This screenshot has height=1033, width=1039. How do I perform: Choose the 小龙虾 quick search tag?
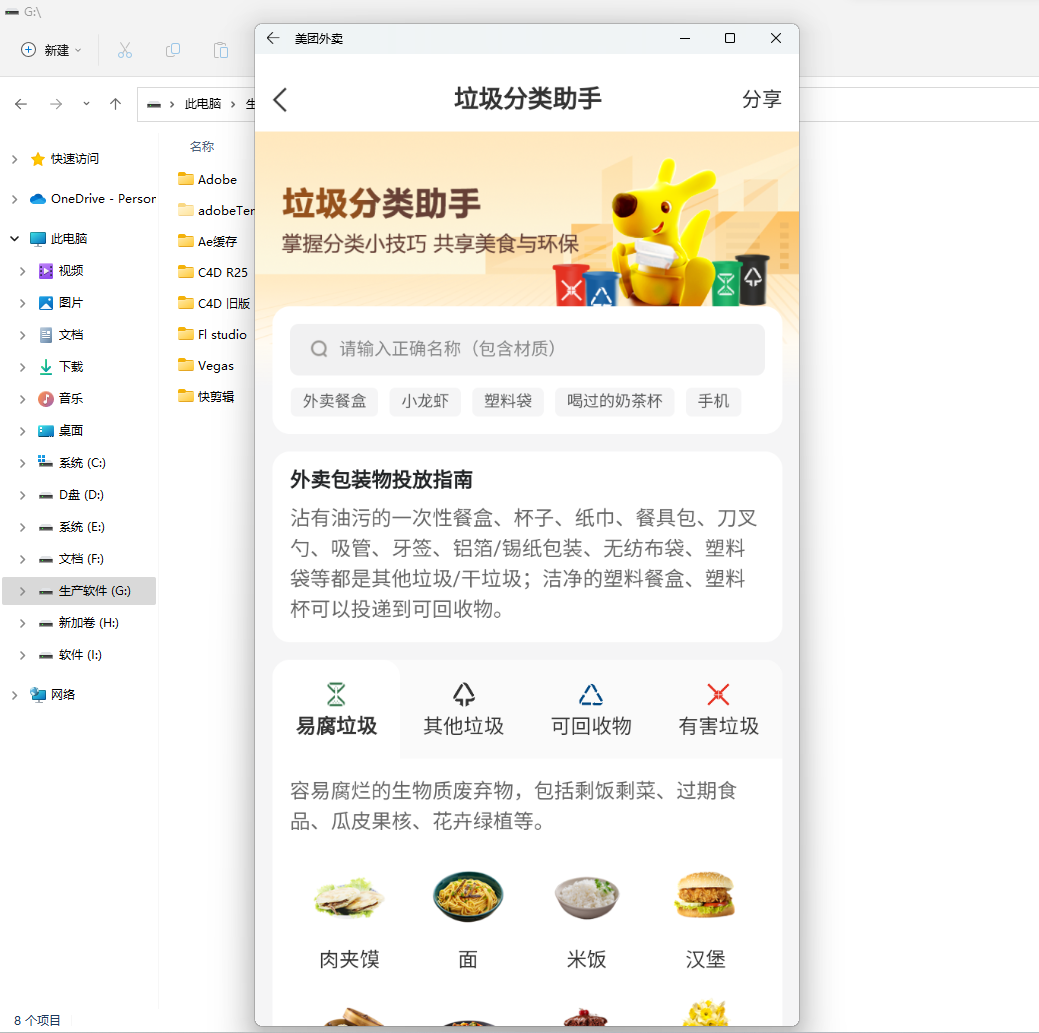pyautogui.click(x=425, y=402)
